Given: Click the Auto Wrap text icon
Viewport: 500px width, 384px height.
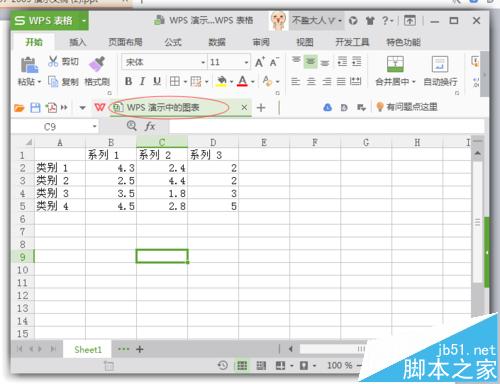Looking at the screenshot, I should click(440, 64).
